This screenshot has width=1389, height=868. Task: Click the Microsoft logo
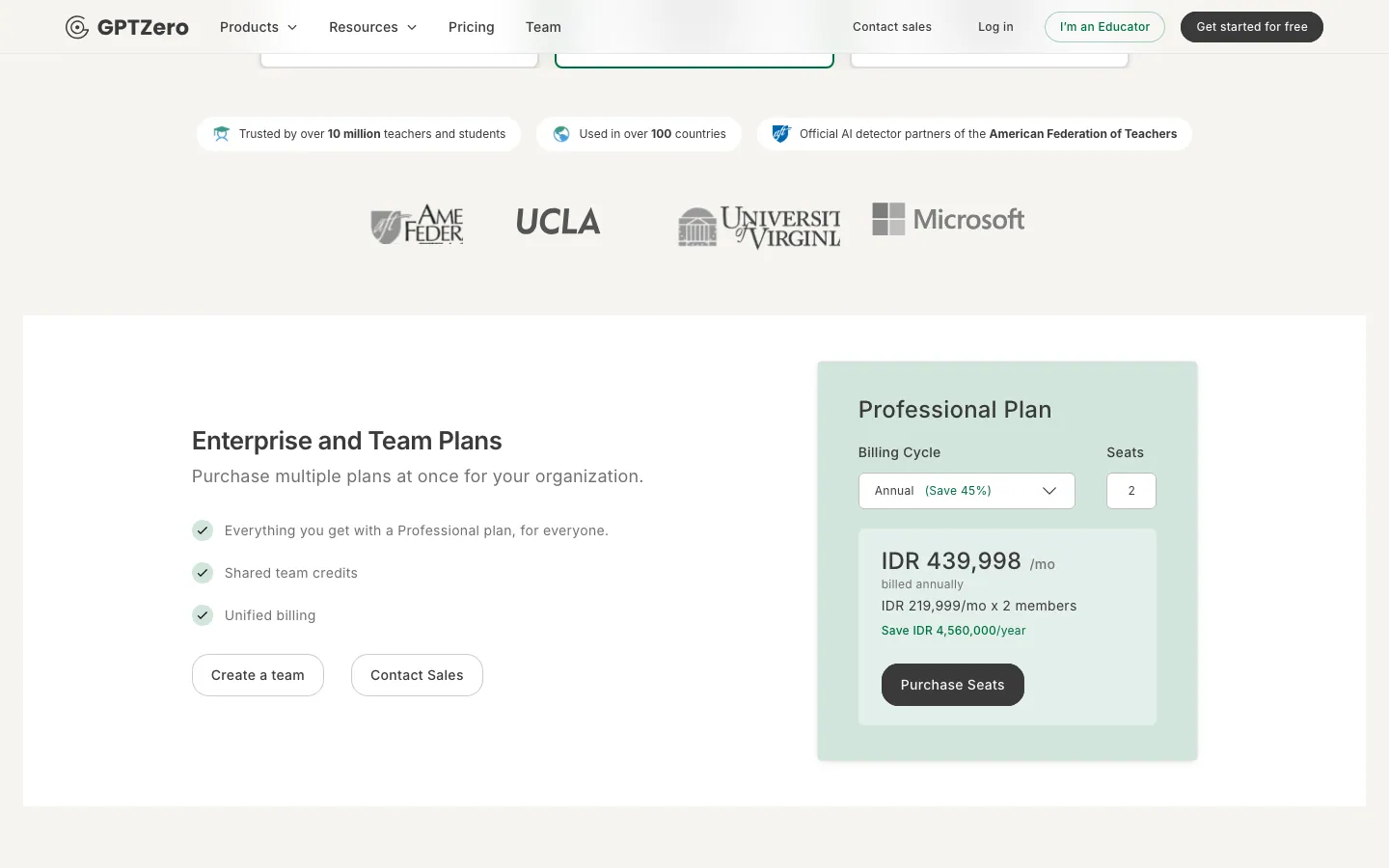pos(948,219)
